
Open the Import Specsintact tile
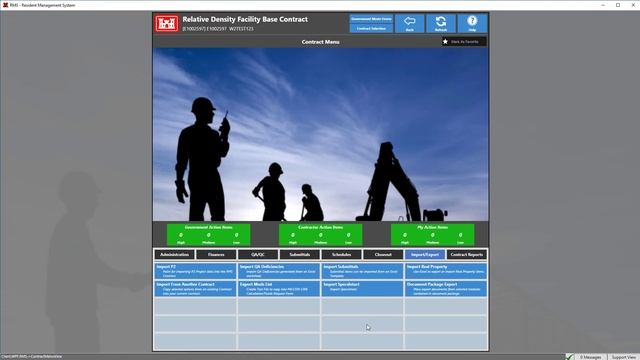tap(362, 289)
